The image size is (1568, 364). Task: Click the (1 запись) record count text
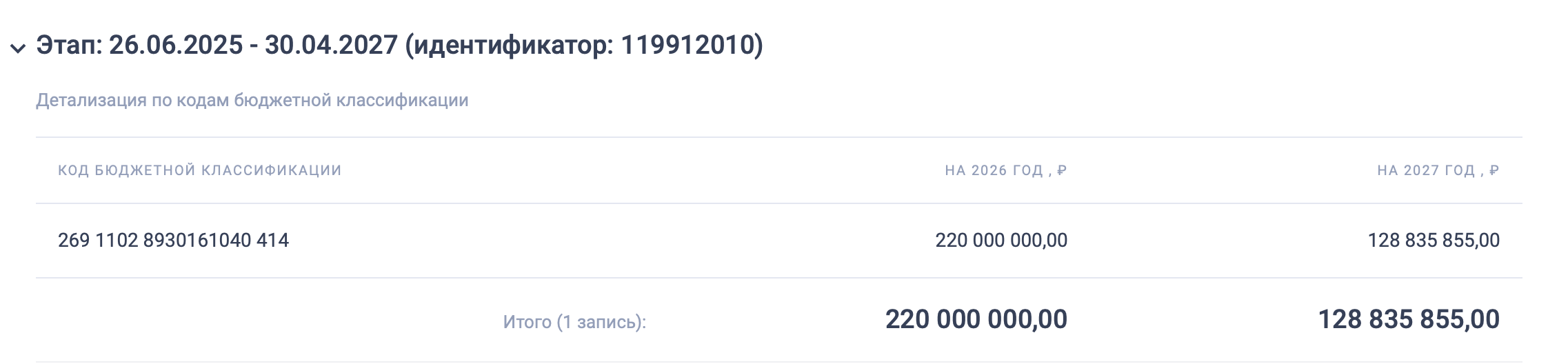tap(601, 322)
